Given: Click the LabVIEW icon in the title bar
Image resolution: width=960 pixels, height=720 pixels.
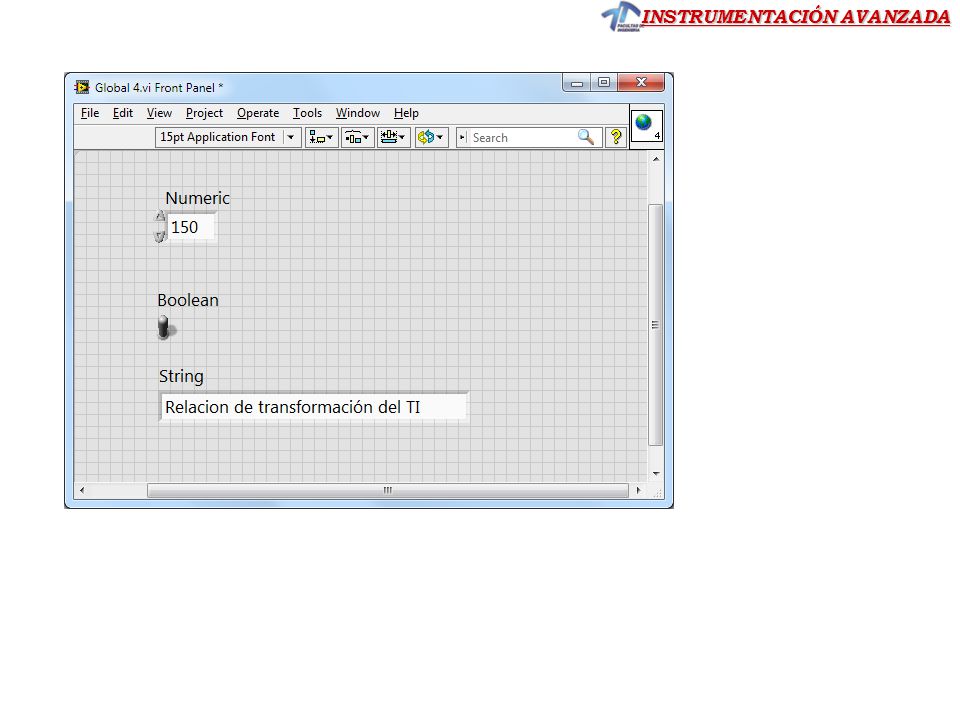Looking at the screenshot, I should [x=81, y=87].
